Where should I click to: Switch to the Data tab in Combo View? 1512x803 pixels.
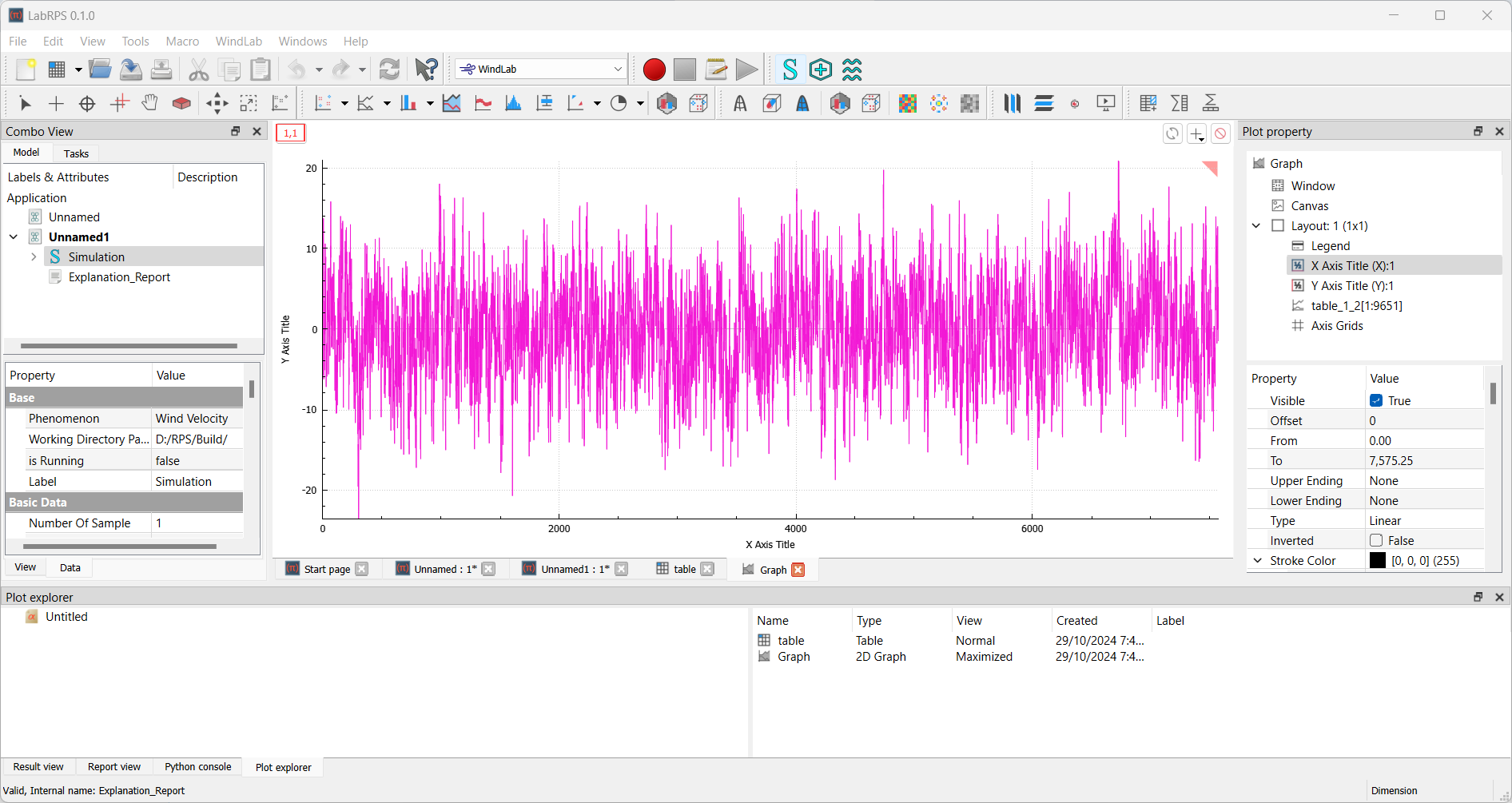pos(69,566)
